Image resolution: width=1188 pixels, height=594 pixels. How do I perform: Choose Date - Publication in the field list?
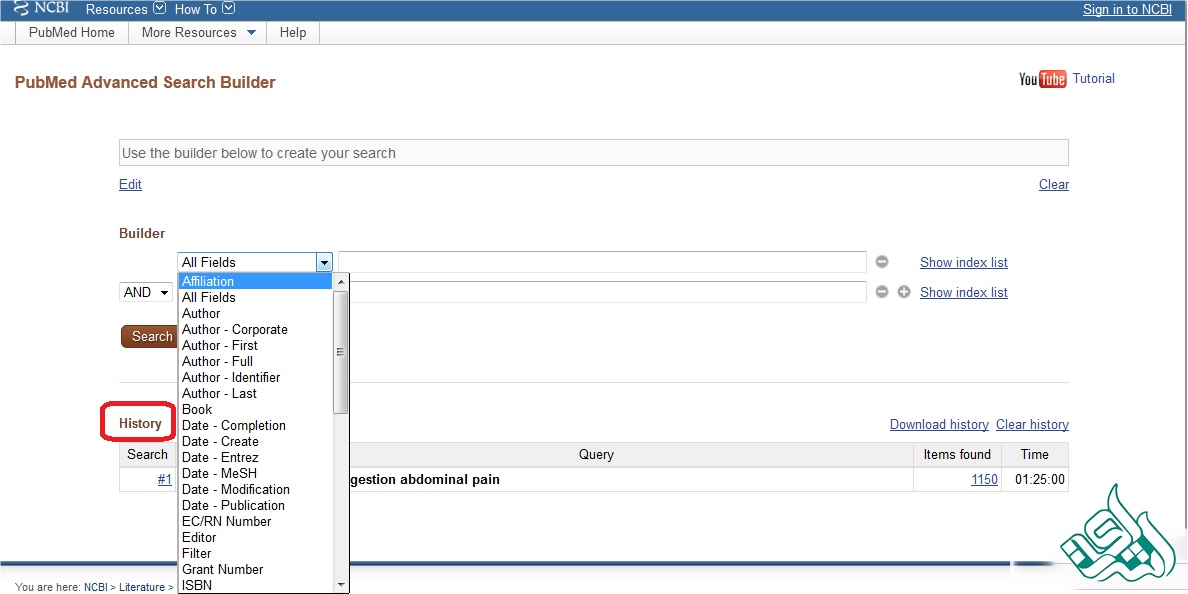(233, 505)
